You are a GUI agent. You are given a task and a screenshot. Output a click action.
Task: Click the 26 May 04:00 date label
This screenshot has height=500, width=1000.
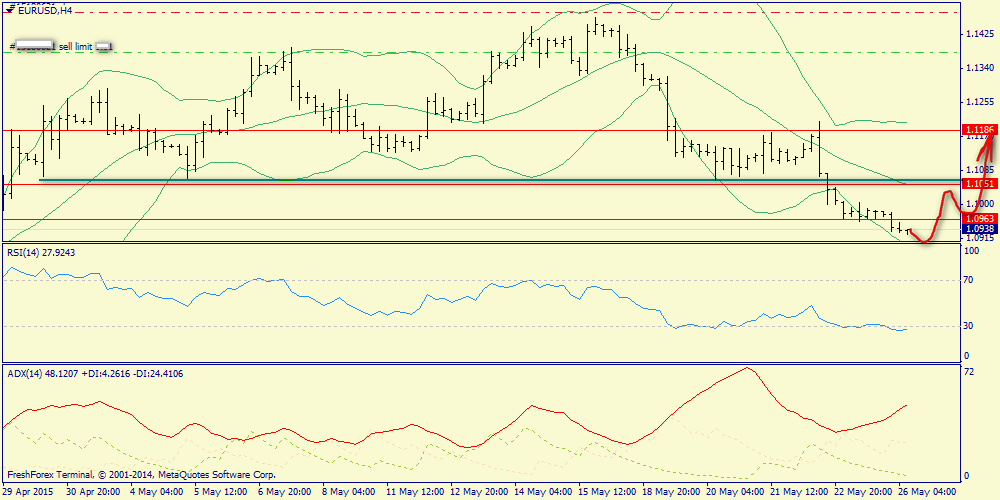click(x=927, y=492)
